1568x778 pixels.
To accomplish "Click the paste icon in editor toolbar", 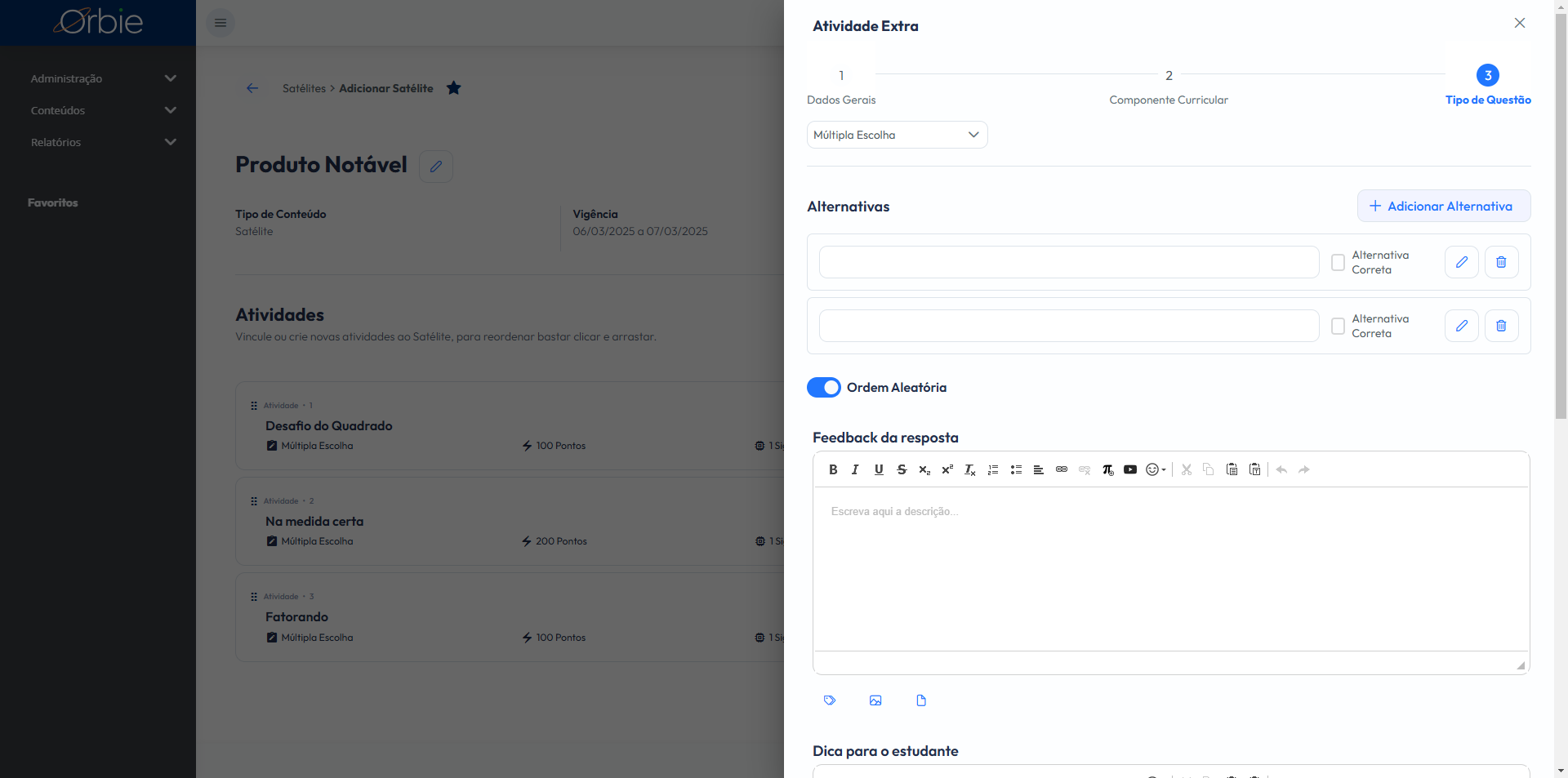I will (1232, 469).
